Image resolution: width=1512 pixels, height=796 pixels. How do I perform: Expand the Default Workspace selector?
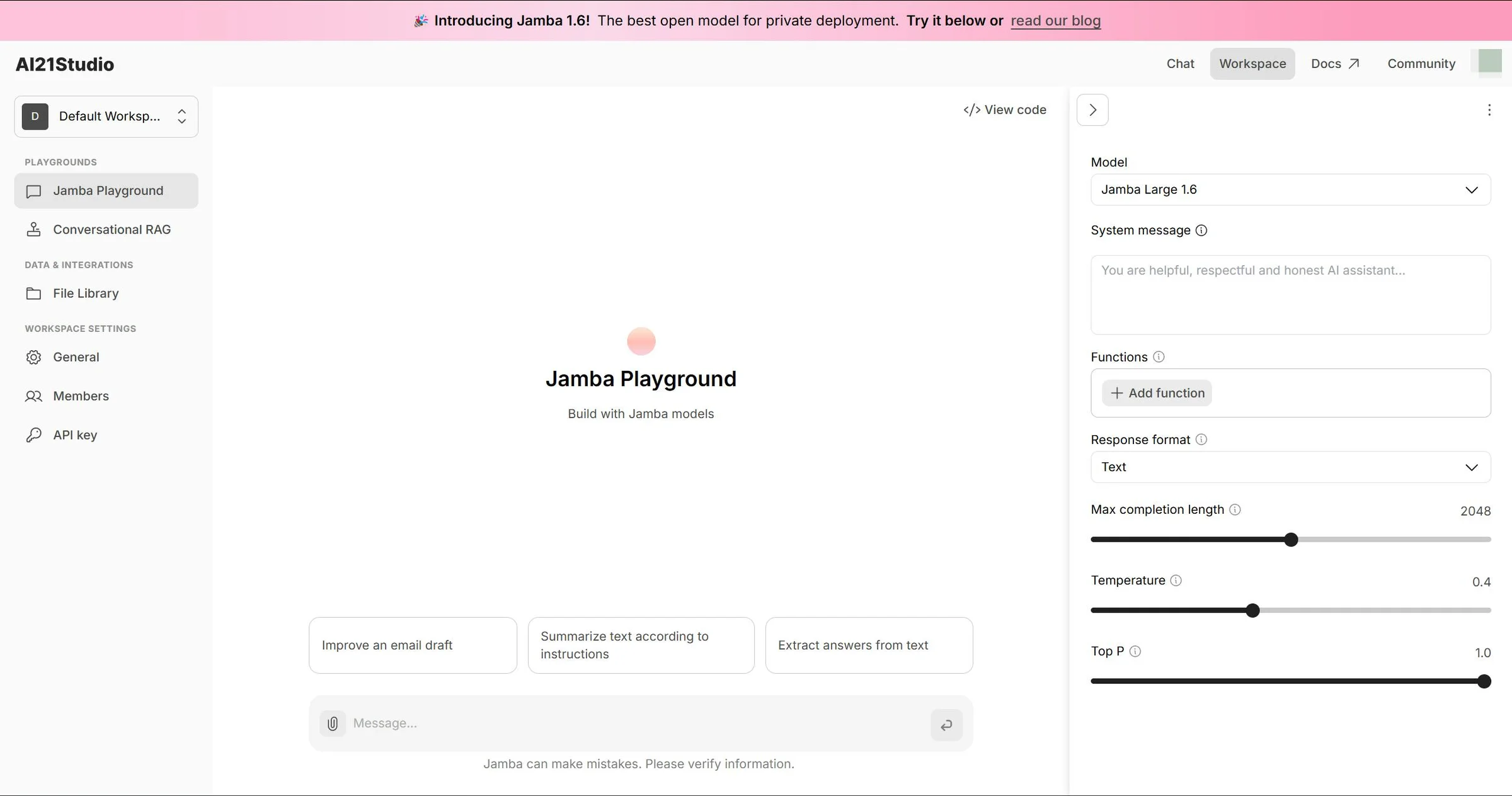click(106, 117)
